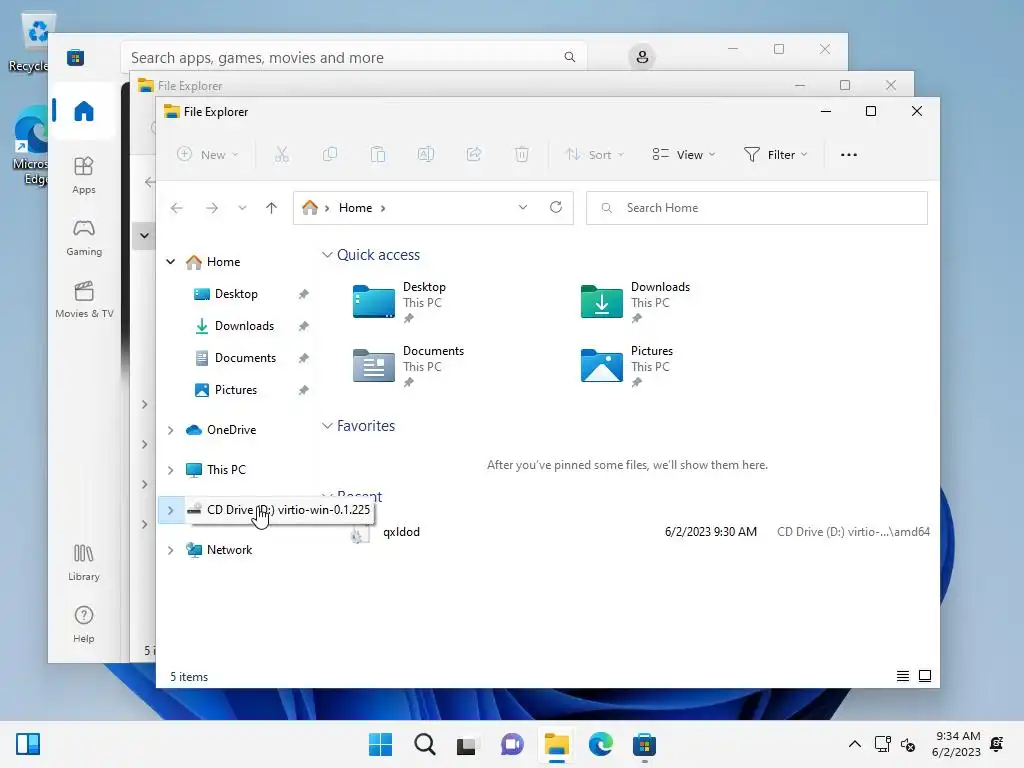Open Help in Microsoft Store sidebar
The image size is (1024, 768).
(x=84, y=624)
